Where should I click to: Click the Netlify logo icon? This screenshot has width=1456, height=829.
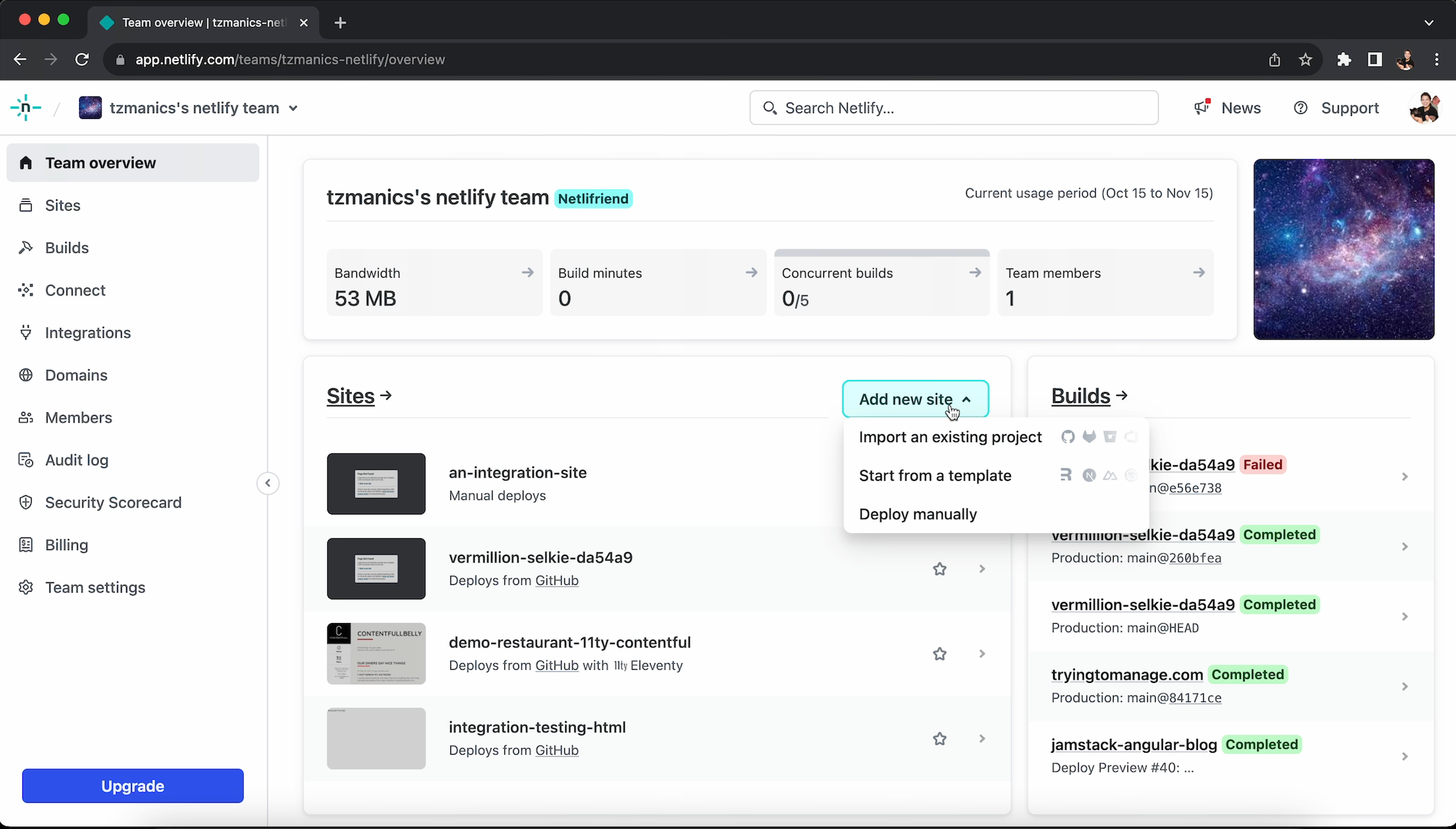[x=26, y=107]
